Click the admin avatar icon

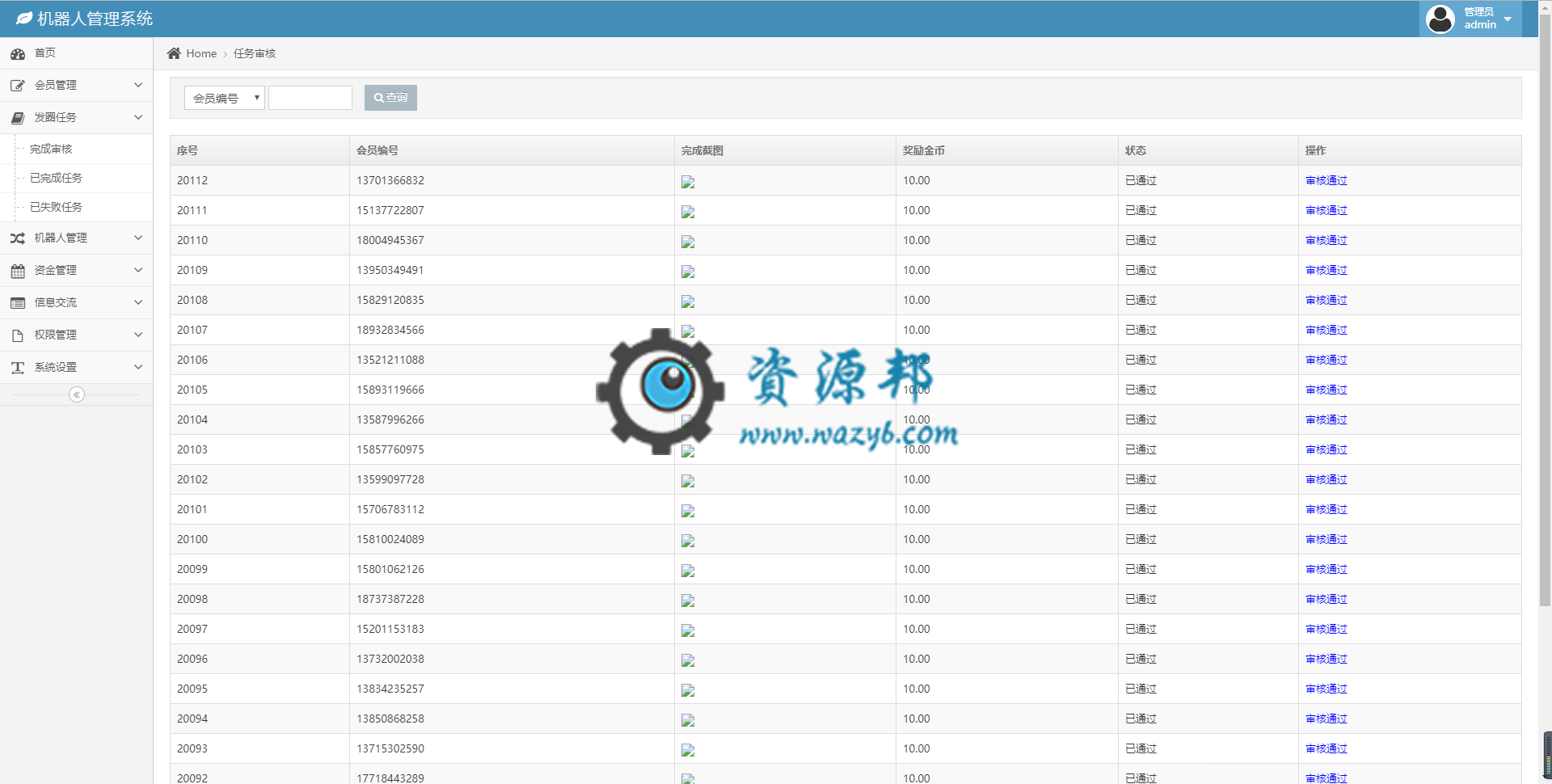coord(1440,19)
